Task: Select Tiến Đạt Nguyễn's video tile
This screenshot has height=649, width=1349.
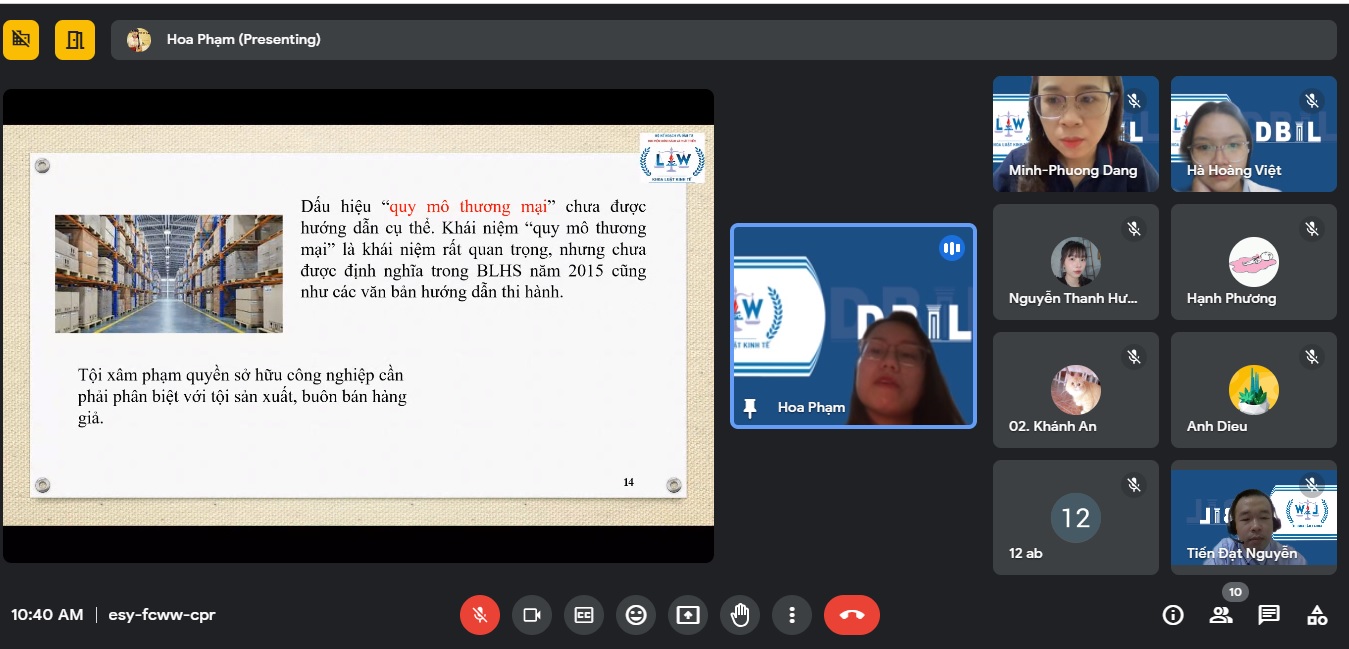Action: pos(1253,517)
